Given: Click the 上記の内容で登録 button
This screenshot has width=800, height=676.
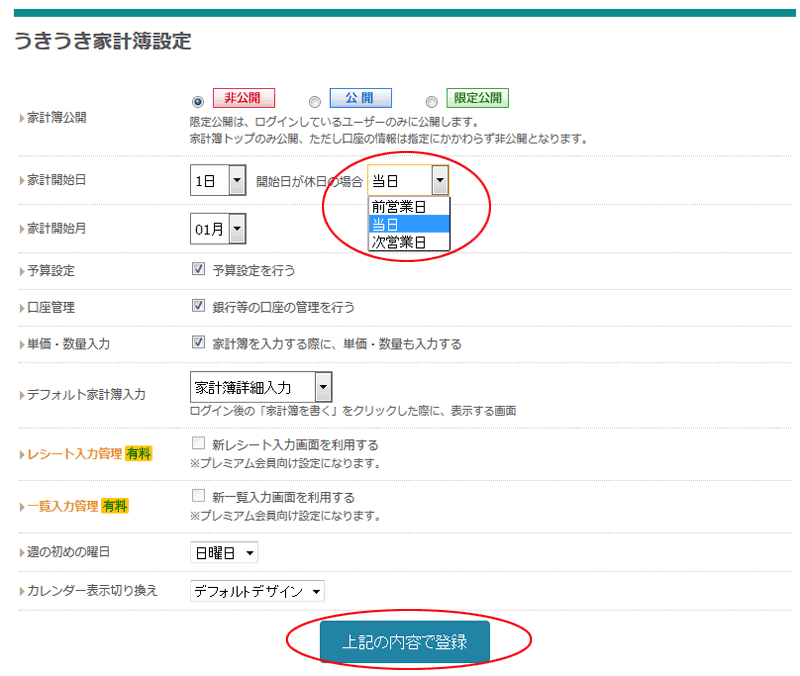Looking at the screenshot, I should pyautogui.click(x=405, y=641).
